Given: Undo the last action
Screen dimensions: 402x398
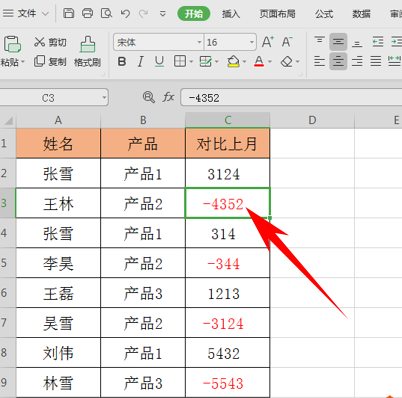Looking at the screenshot, I should [x=125, y=14].
